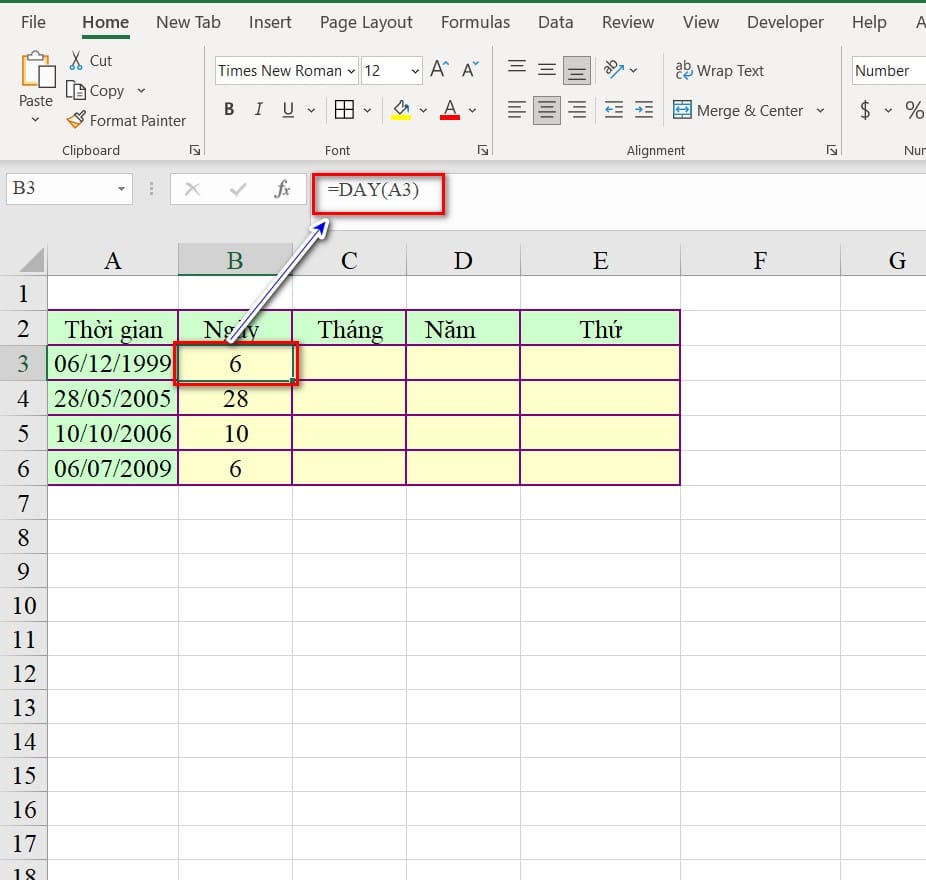Toggle Italic formatting
926x880 pixels.
[x=259, y=110]
